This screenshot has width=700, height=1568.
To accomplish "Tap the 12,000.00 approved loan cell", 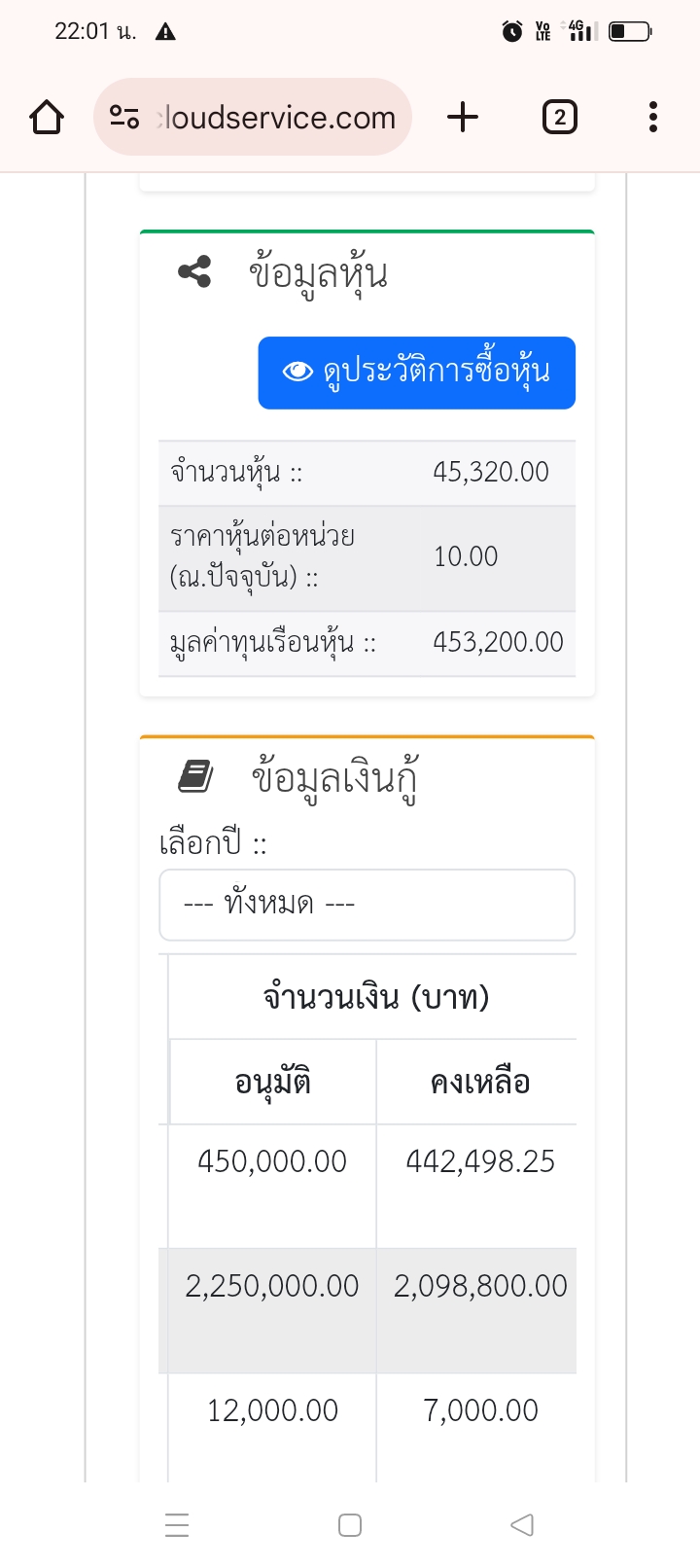I will 272,1410.
